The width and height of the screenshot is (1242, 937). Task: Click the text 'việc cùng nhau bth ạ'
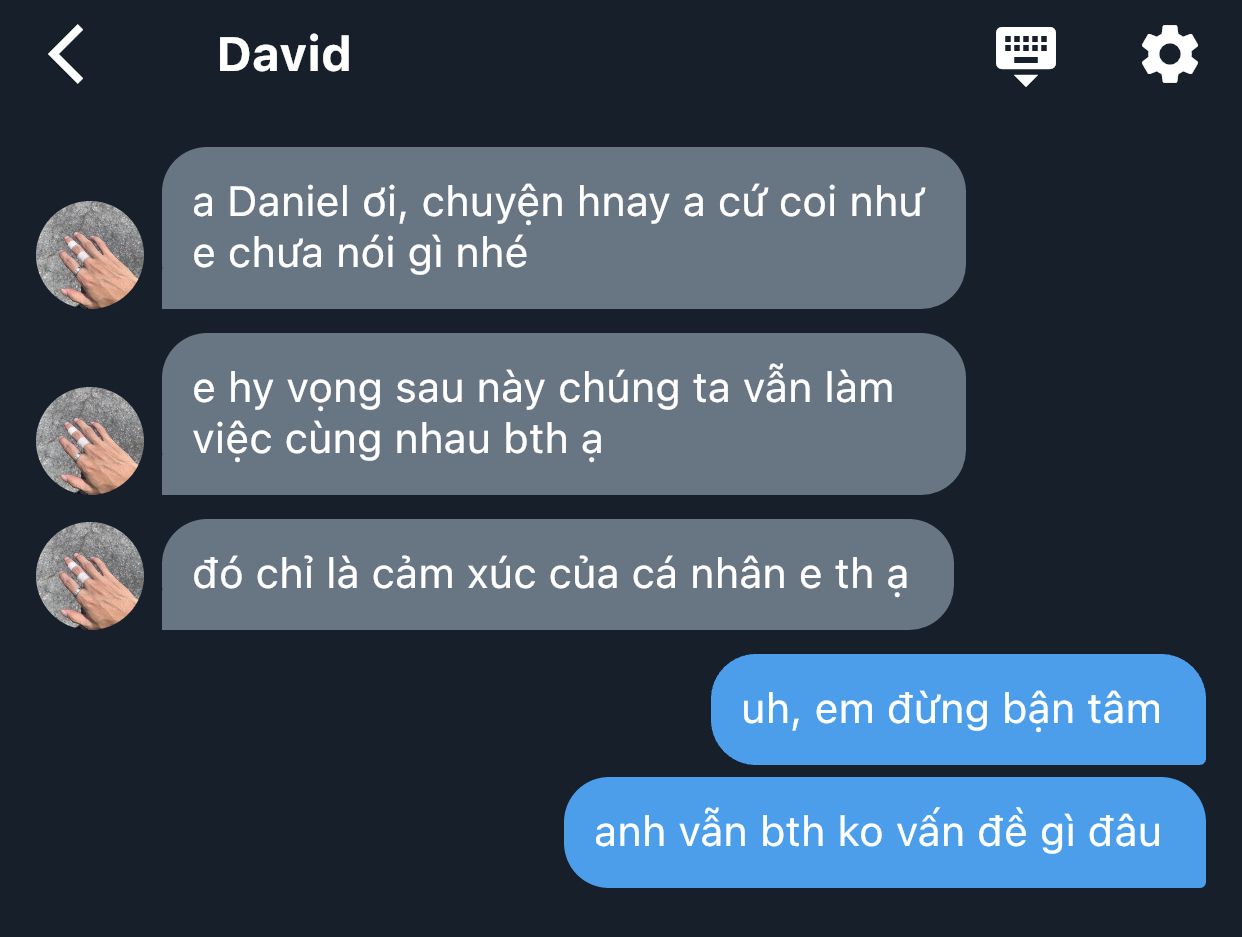click(397, 440)
